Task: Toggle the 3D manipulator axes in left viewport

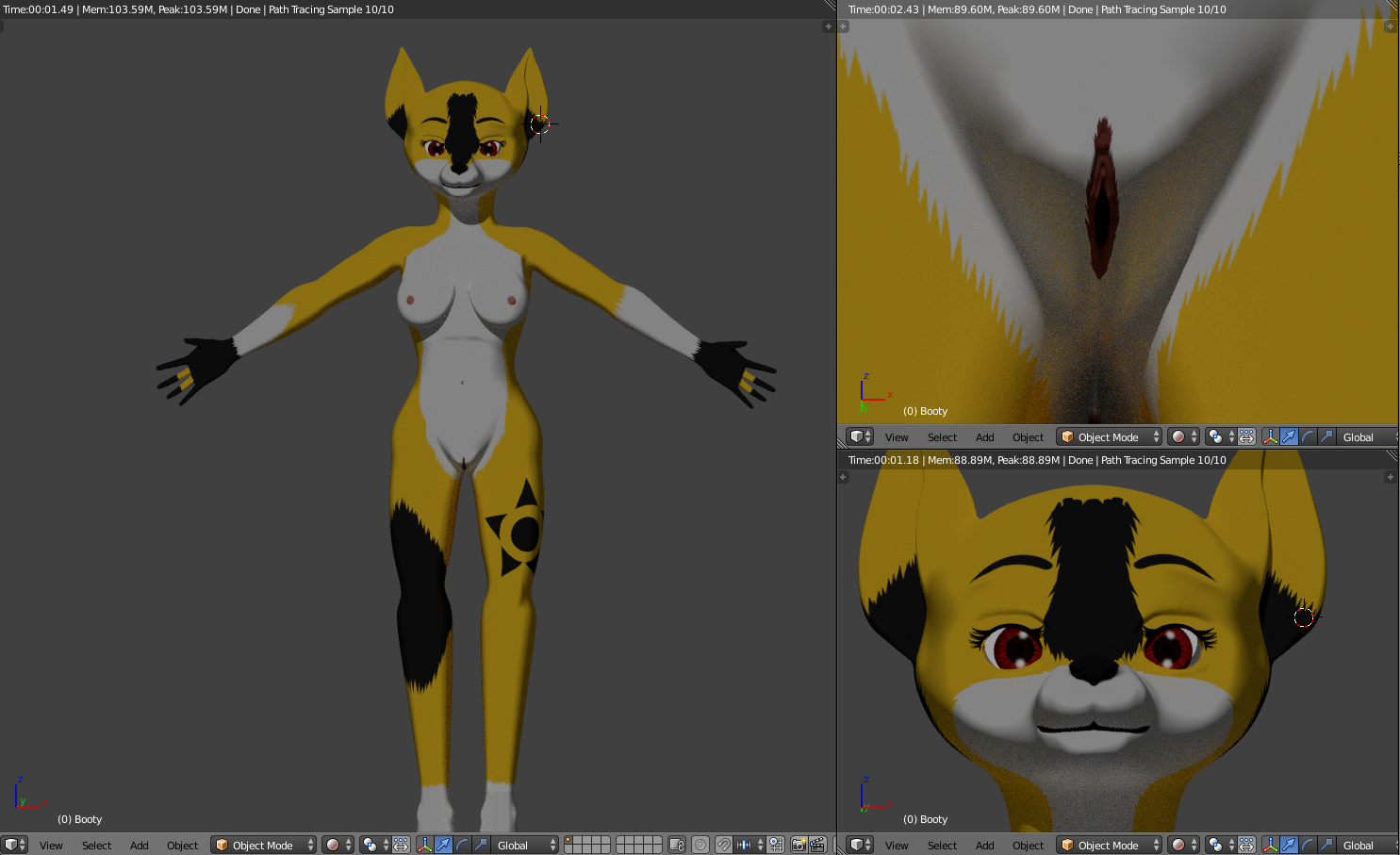Action: click(x=424, y=845)
